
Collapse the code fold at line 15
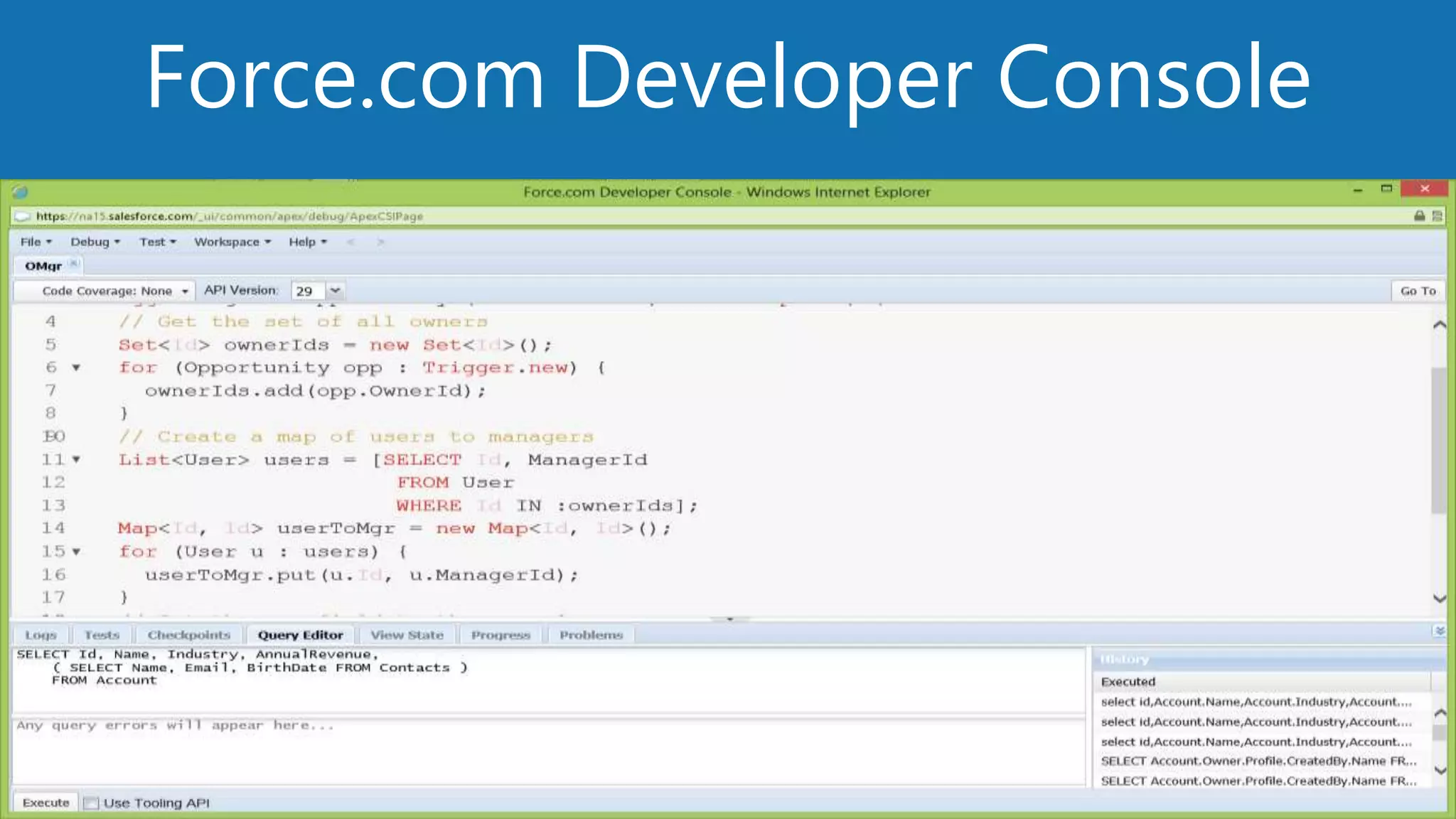click(76, 552)
